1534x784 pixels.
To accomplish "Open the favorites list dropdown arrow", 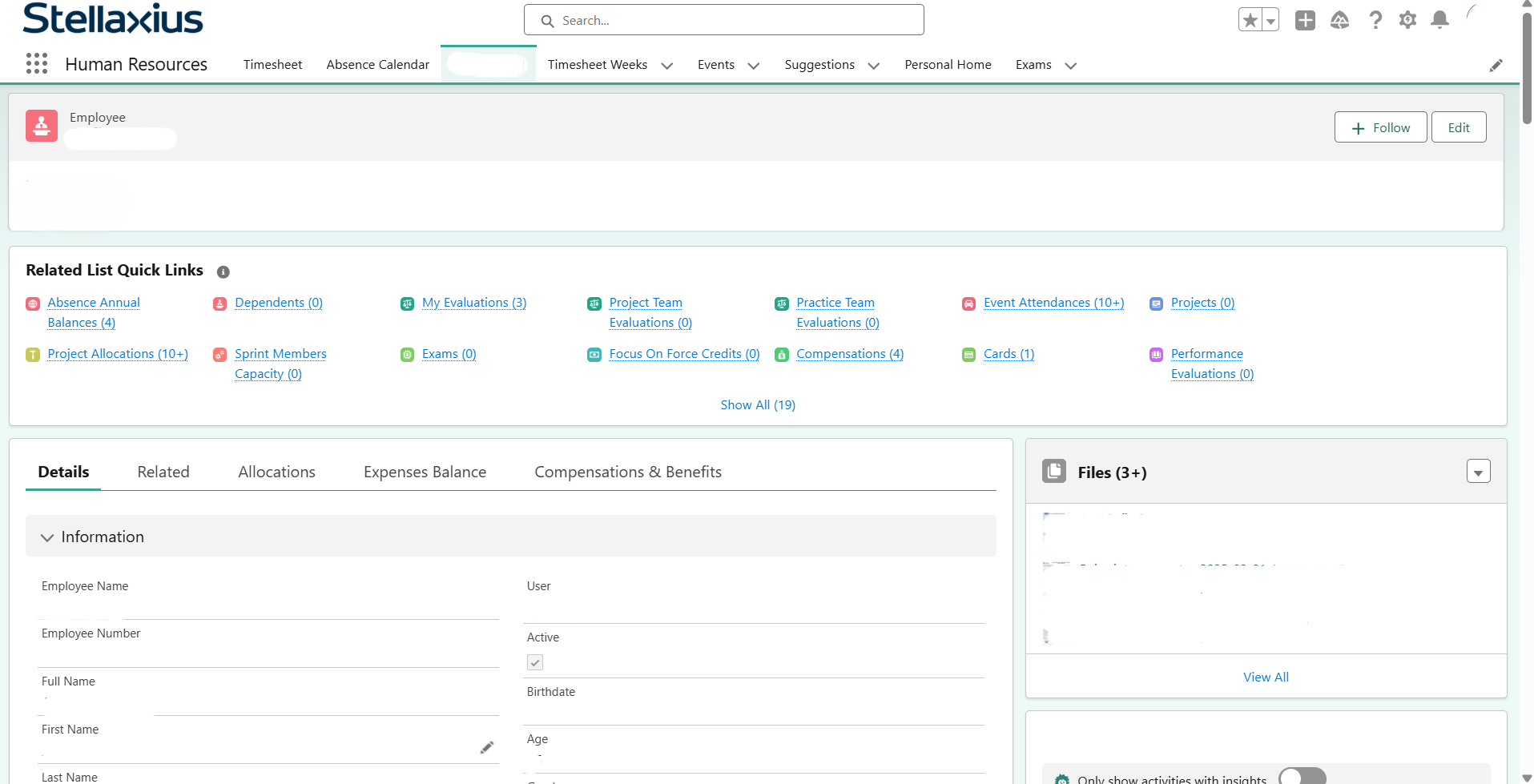I will tap(1270, 21).
